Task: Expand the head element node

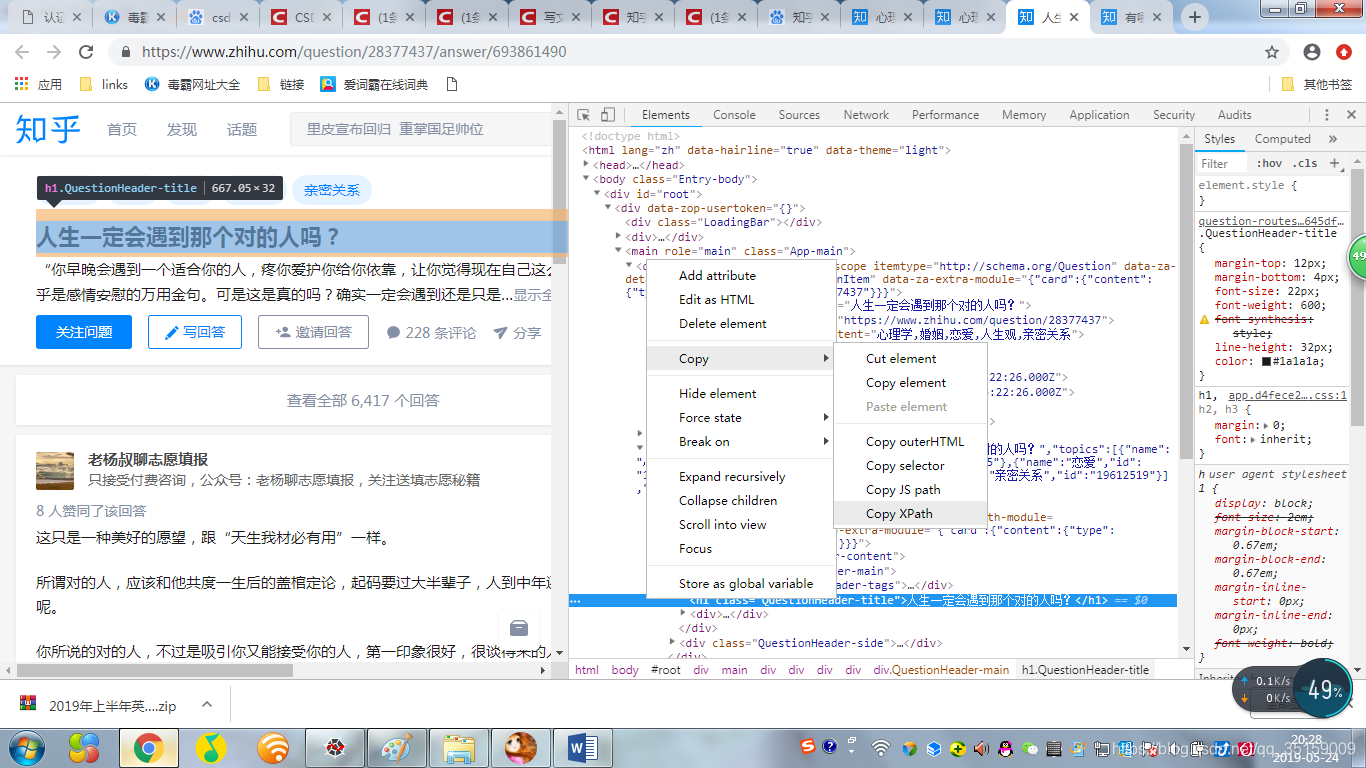Action: pos(587,165)
